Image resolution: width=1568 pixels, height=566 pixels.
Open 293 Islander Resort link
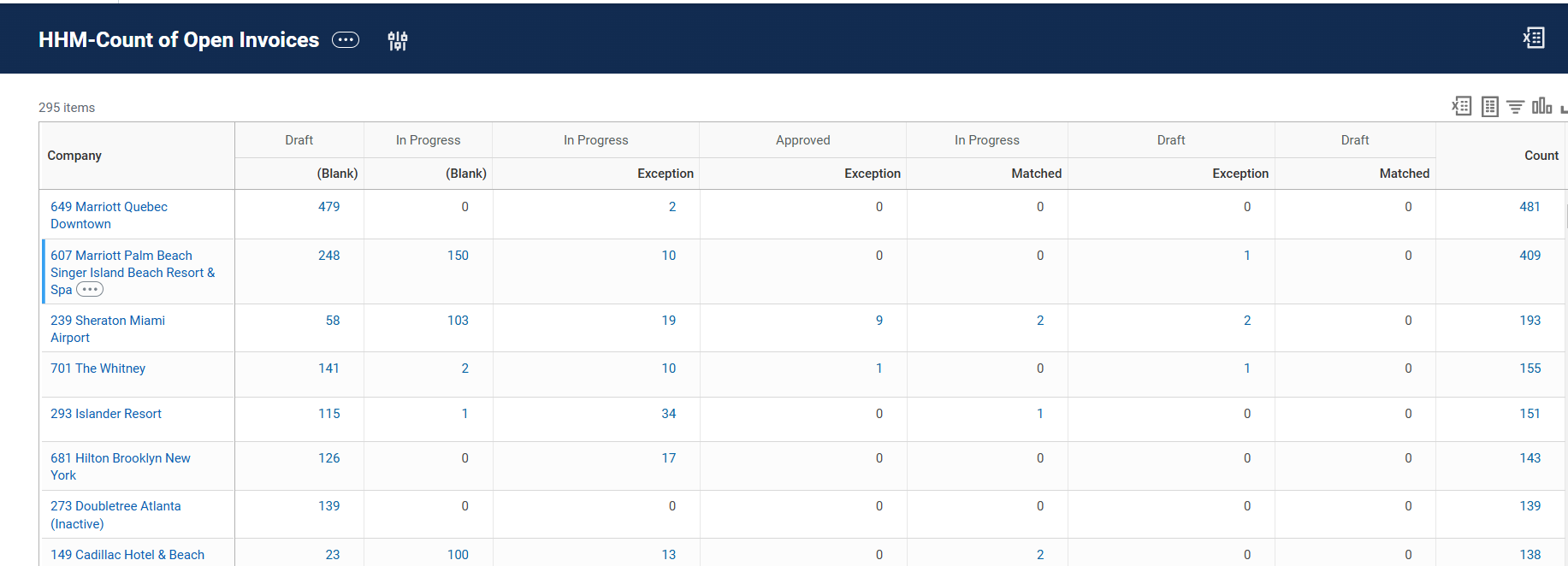point(106,414)
